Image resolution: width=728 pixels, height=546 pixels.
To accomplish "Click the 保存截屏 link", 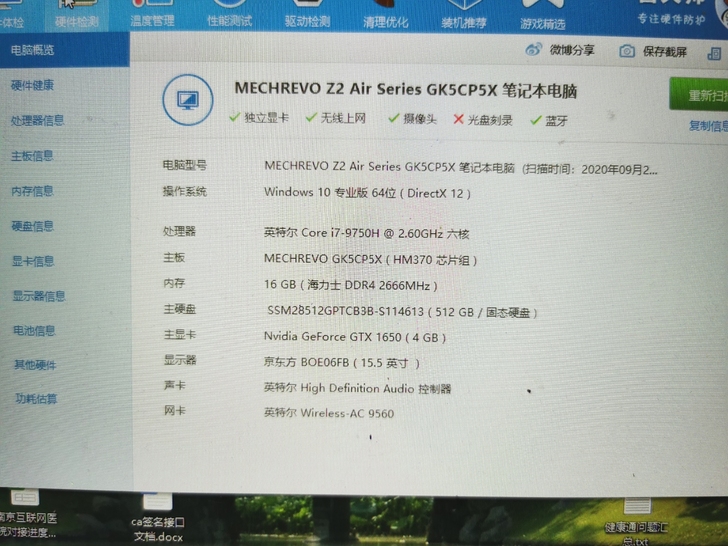I will [x=665, y=52].
